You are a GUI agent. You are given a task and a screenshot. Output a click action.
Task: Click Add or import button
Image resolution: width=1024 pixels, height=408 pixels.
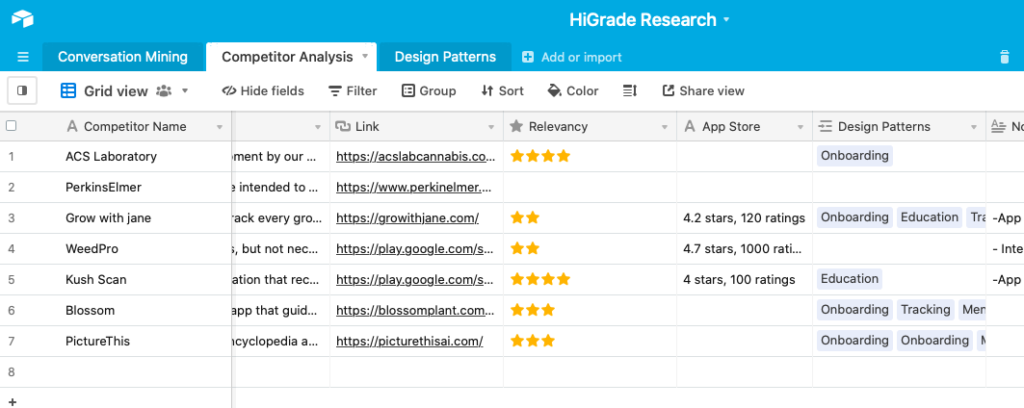pyautogui.click(x=572, y=57)
